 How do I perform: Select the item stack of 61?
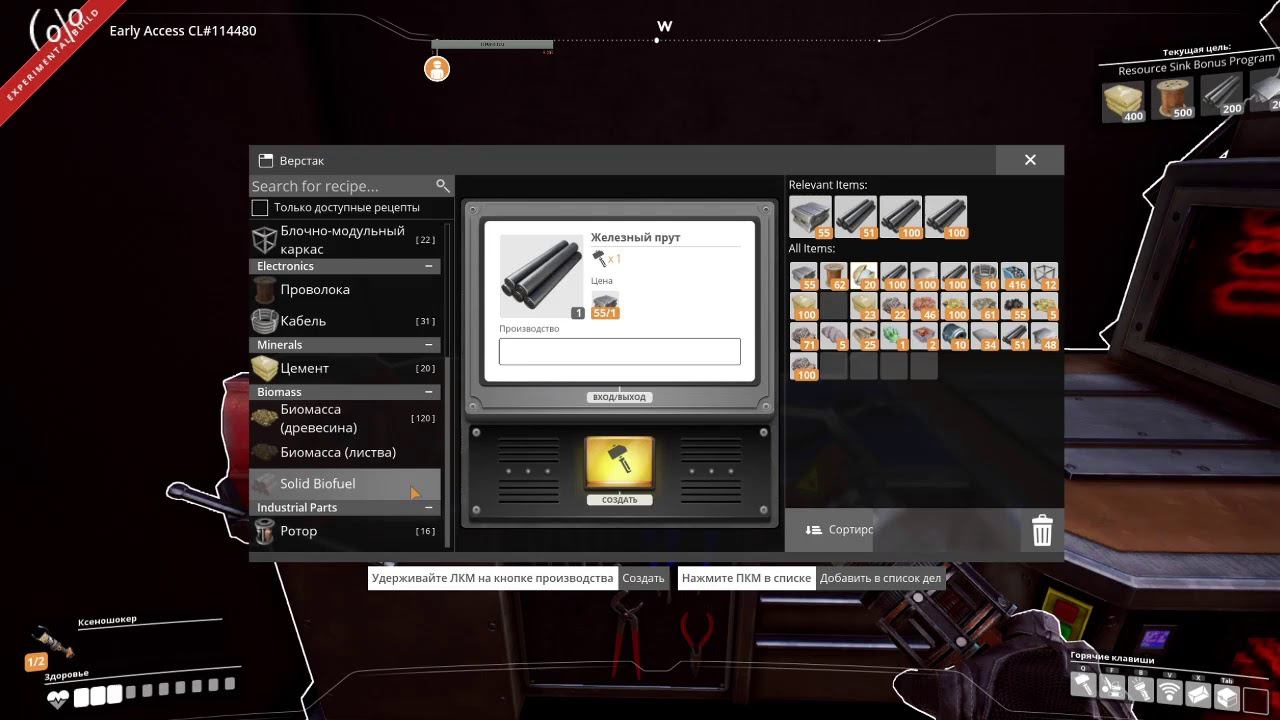point(984,306)
